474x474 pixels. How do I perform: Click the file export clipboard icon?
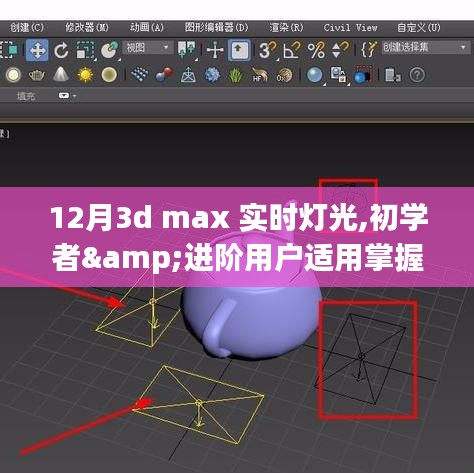[x=393, y=75]
